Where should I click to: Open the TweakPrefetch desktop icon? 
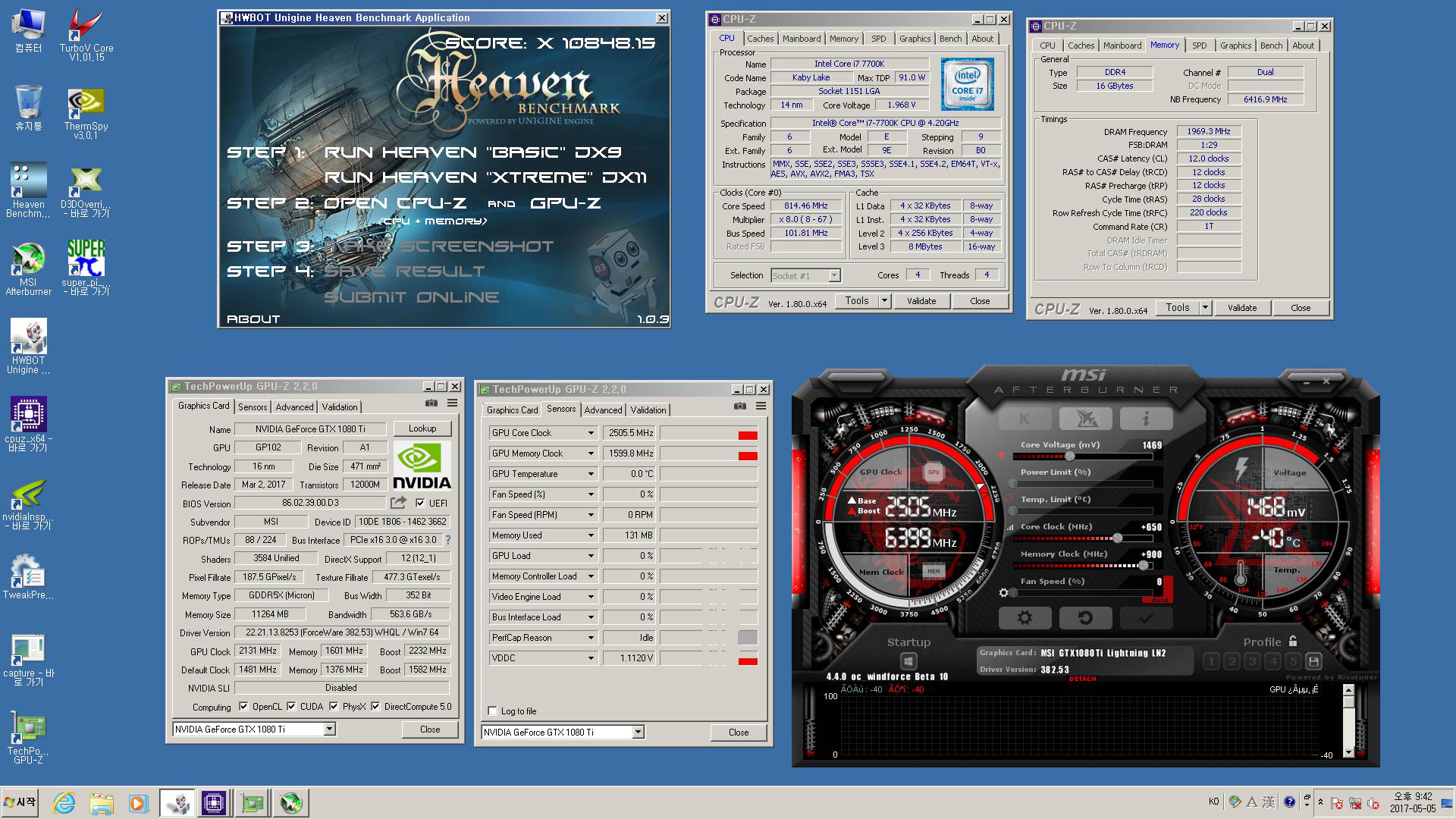(28, 577)
